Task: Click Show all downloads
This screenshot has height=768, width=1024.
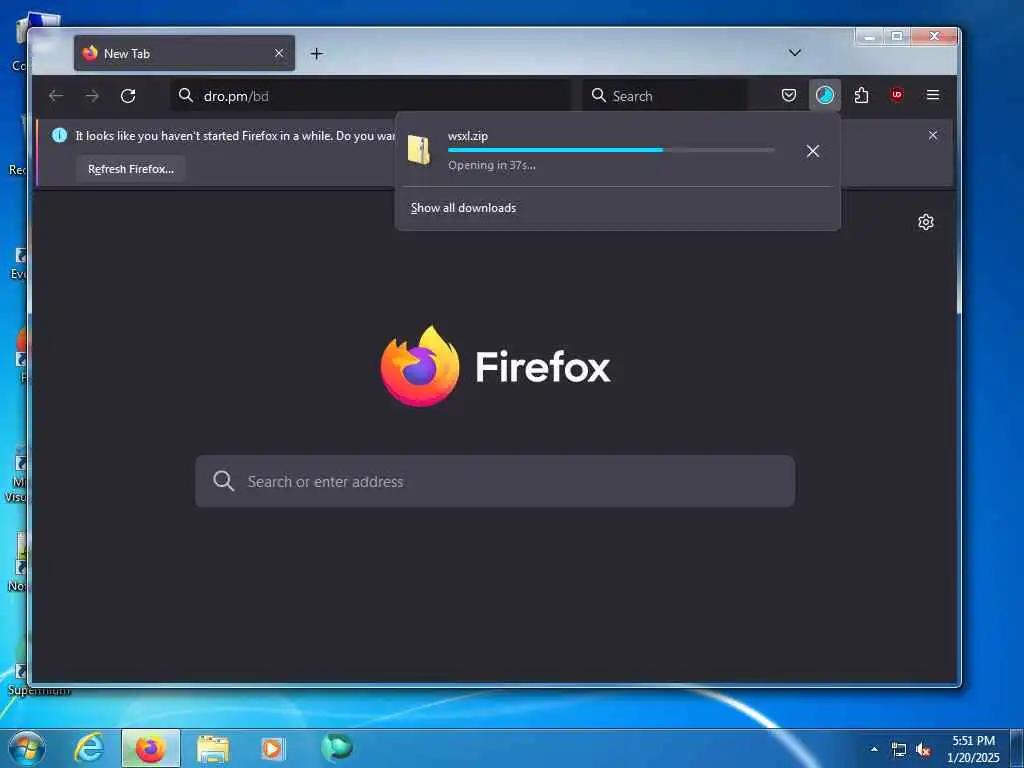Action: [x=463, y=208]
